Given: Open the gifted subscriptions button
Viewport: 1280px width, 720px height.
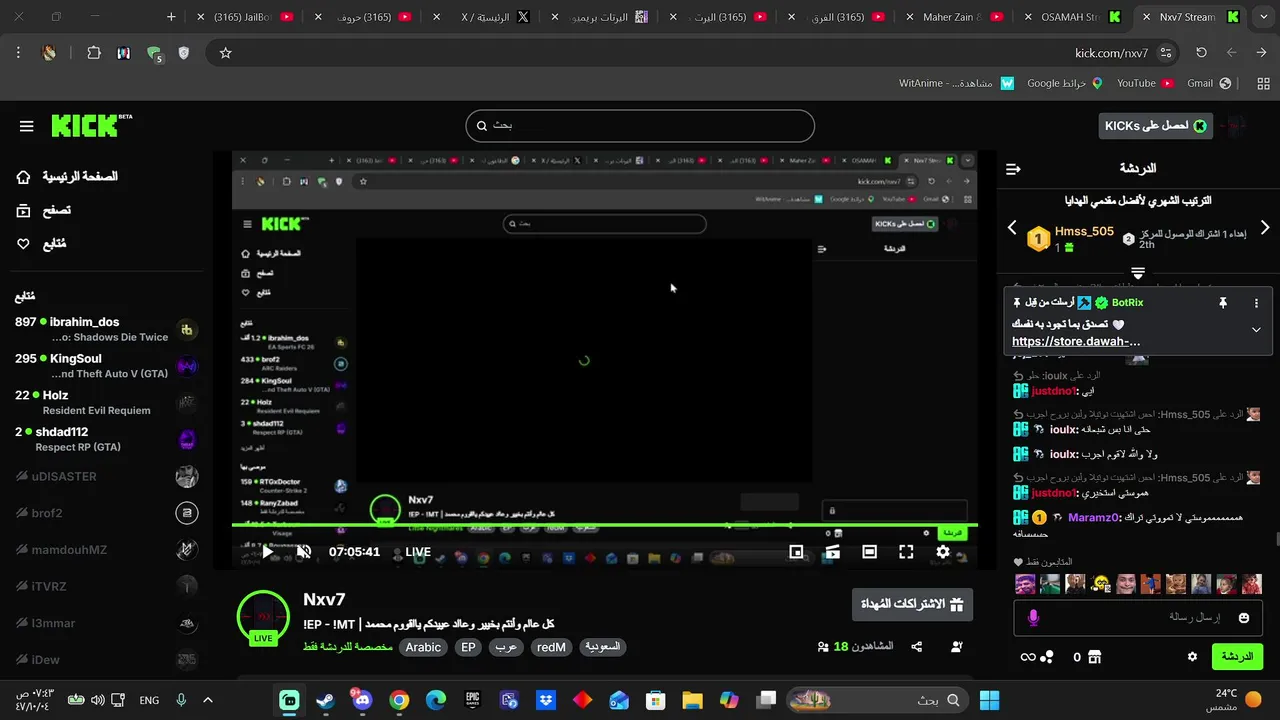Looking at the screenshot, I should click(912, 604).
